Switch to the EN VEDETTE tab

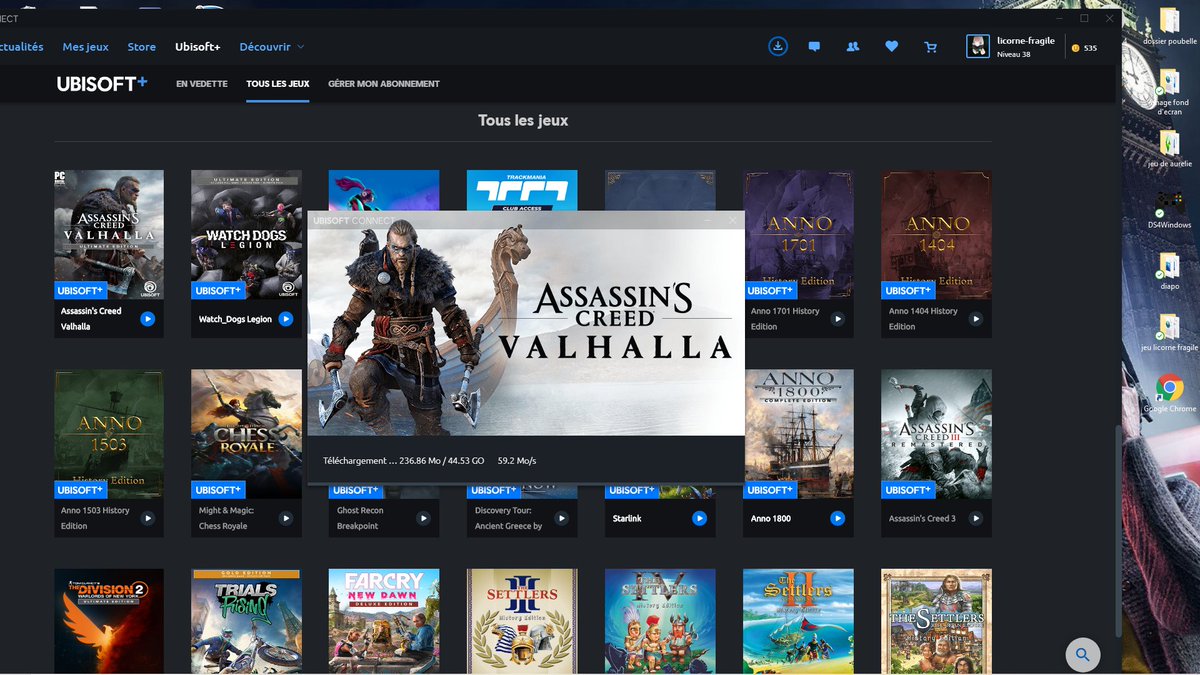coord(202,84)
